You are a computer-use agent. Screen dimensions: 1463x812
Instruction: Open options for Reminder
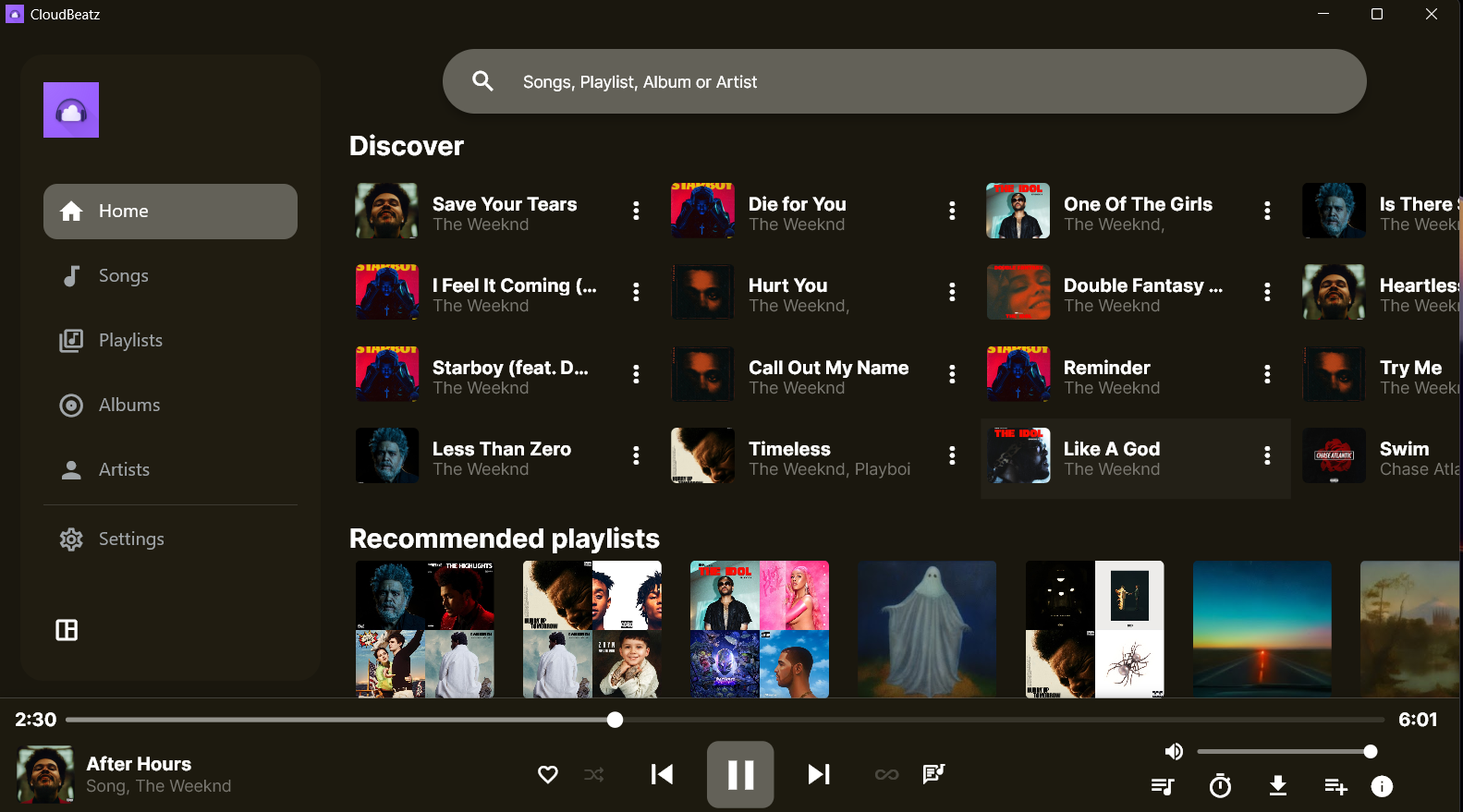click(x=1267, y=374)
